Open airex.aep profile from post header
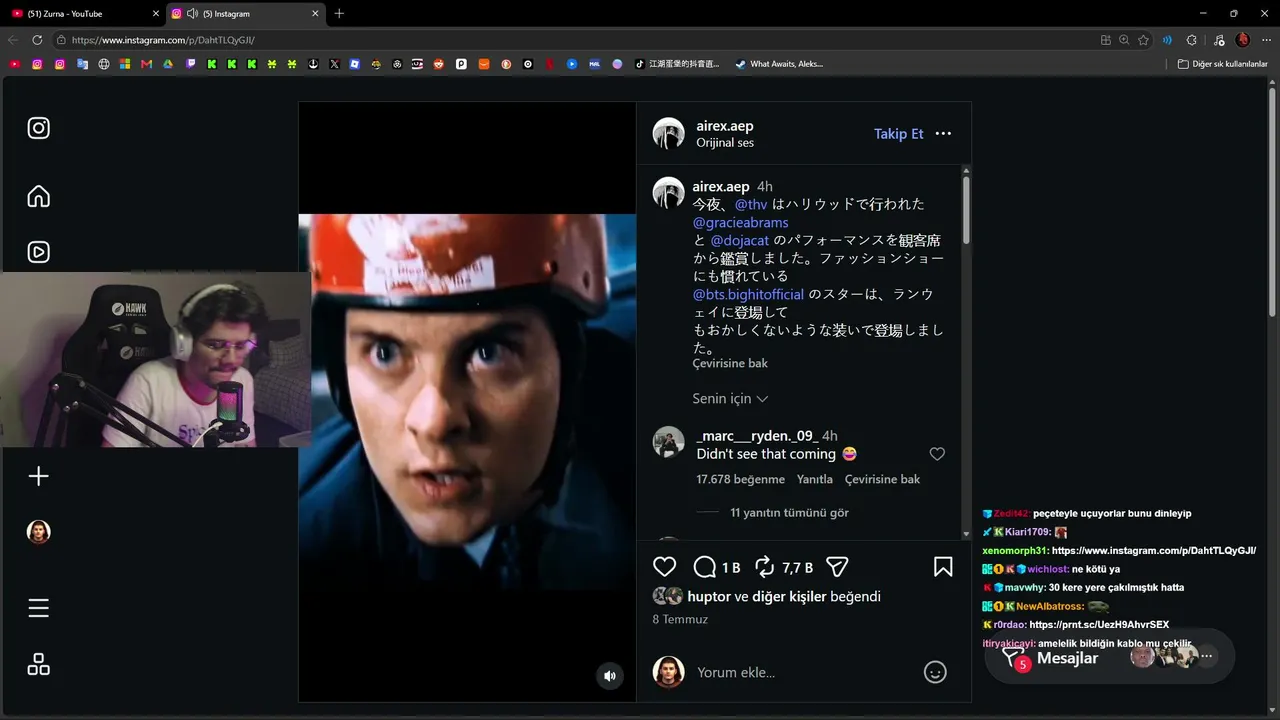 click(725, 126)
